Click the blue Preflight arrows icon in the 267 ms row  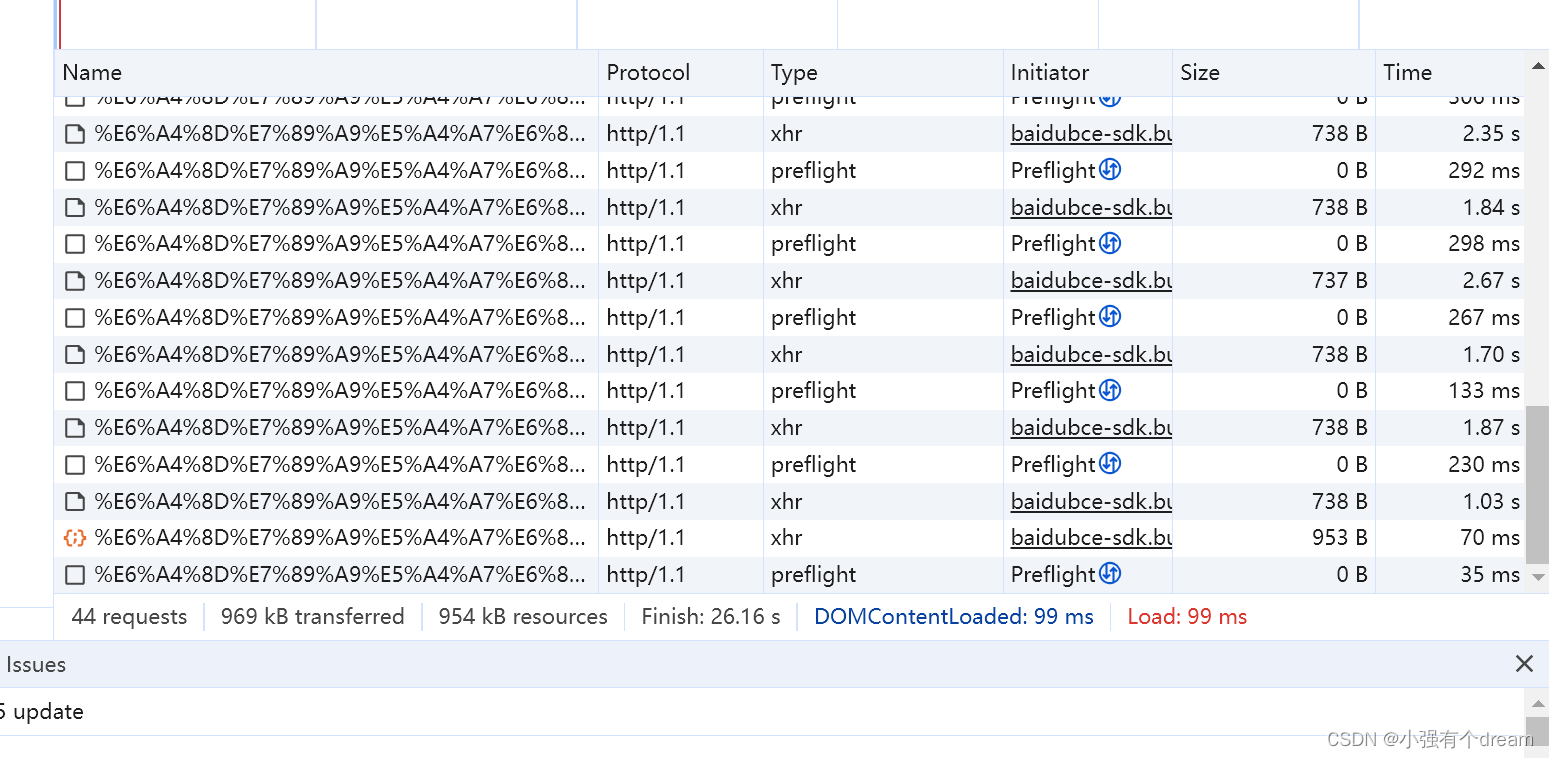[1110, 317]
